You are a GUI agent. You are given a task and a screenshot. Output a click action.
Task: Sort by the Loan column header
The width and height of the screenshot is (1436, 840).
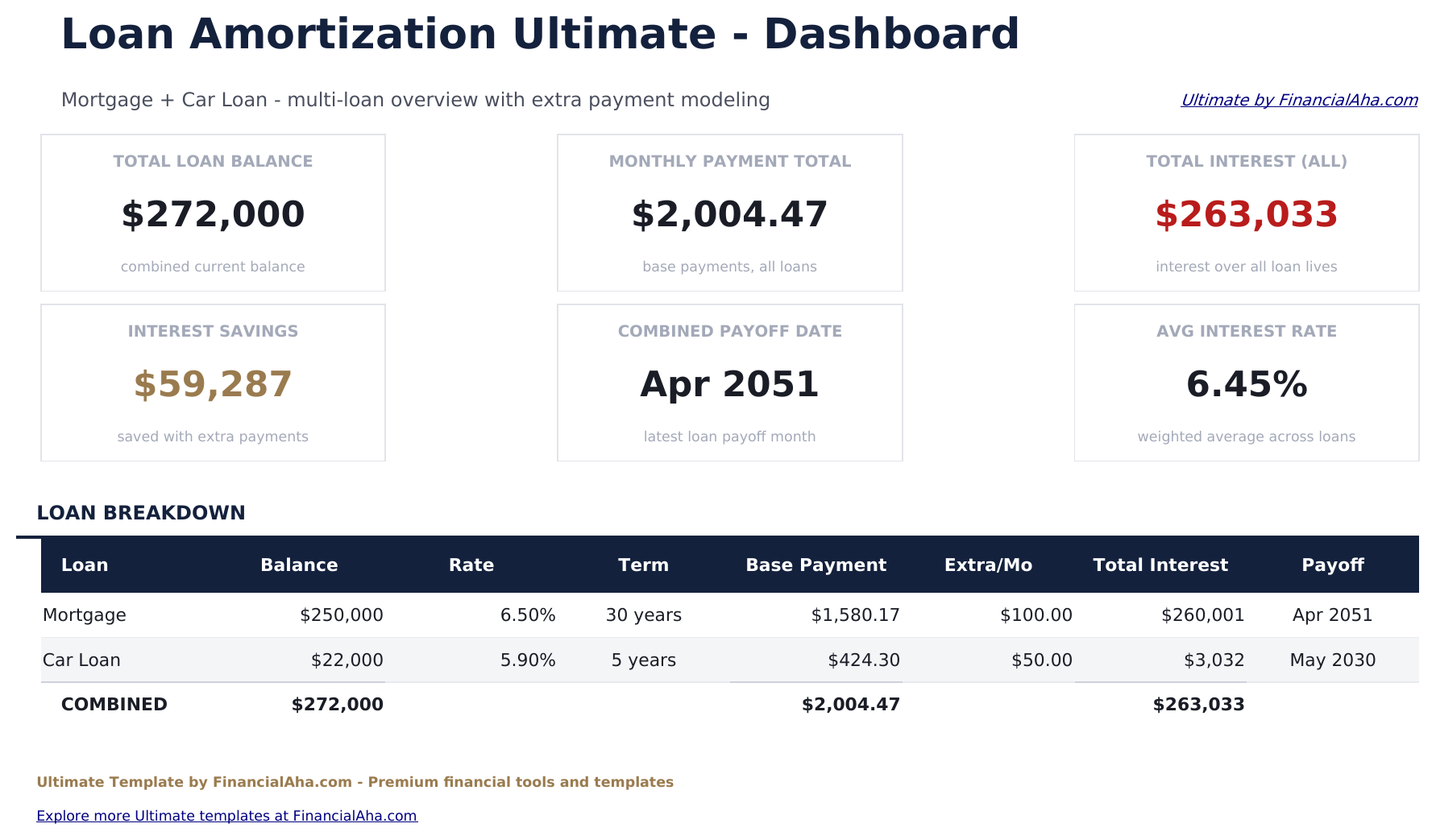(x=84, y=565)
